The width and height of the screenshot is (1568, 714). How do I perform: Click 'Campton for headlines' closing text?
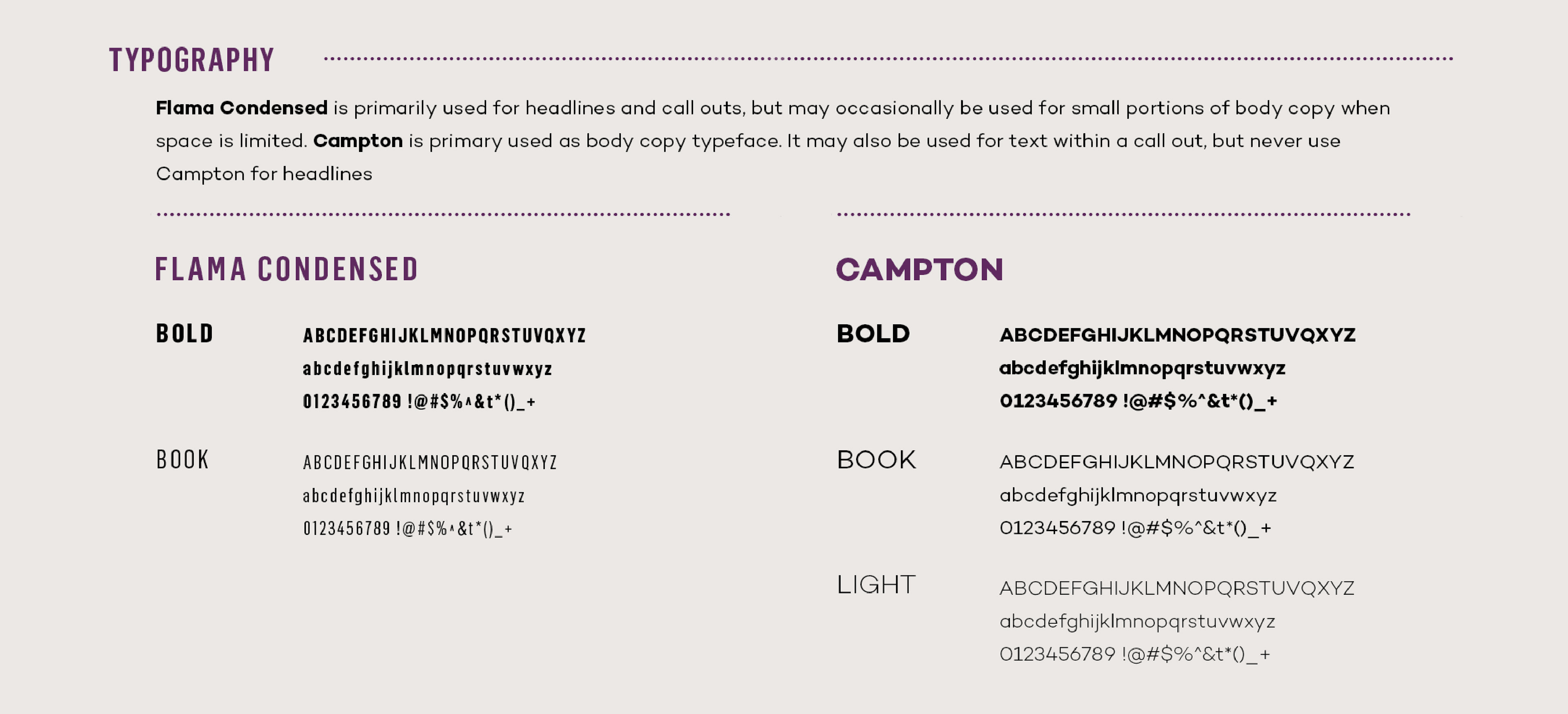pyautogui.click(x=264, y=174)
